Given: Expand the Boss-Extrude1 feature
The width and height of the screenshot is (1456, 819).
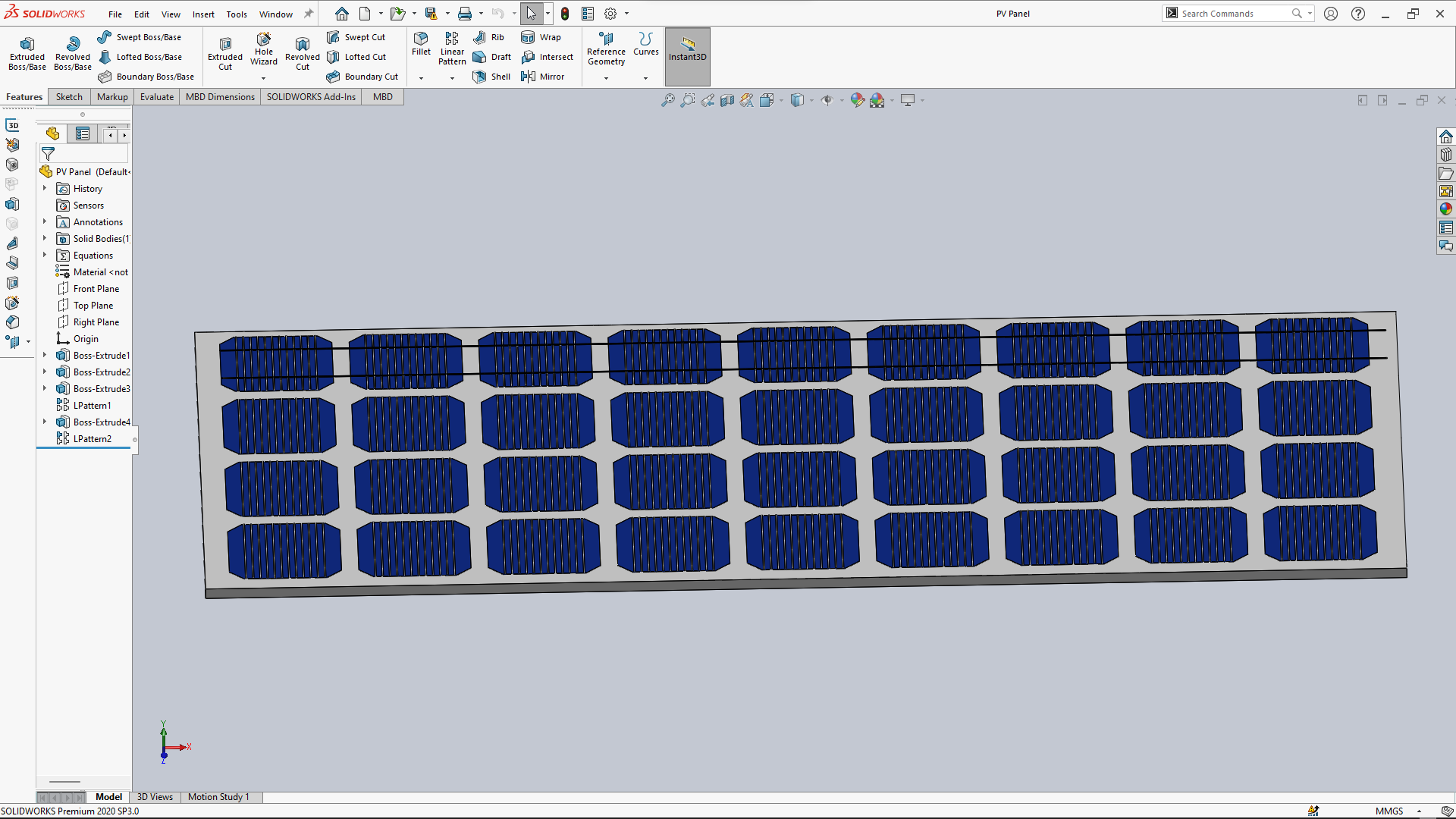Looking at the screenshot, I should (45, 355).
